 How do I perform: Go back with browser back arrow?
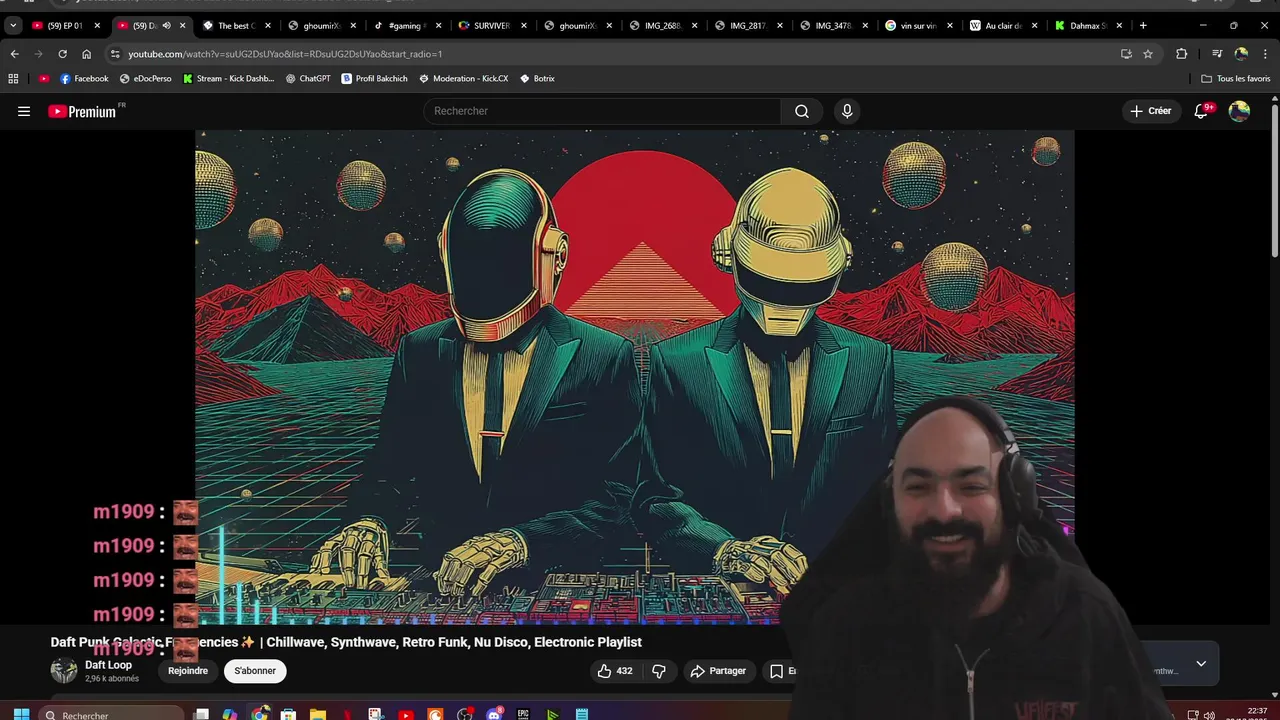(x=14, y=54)
